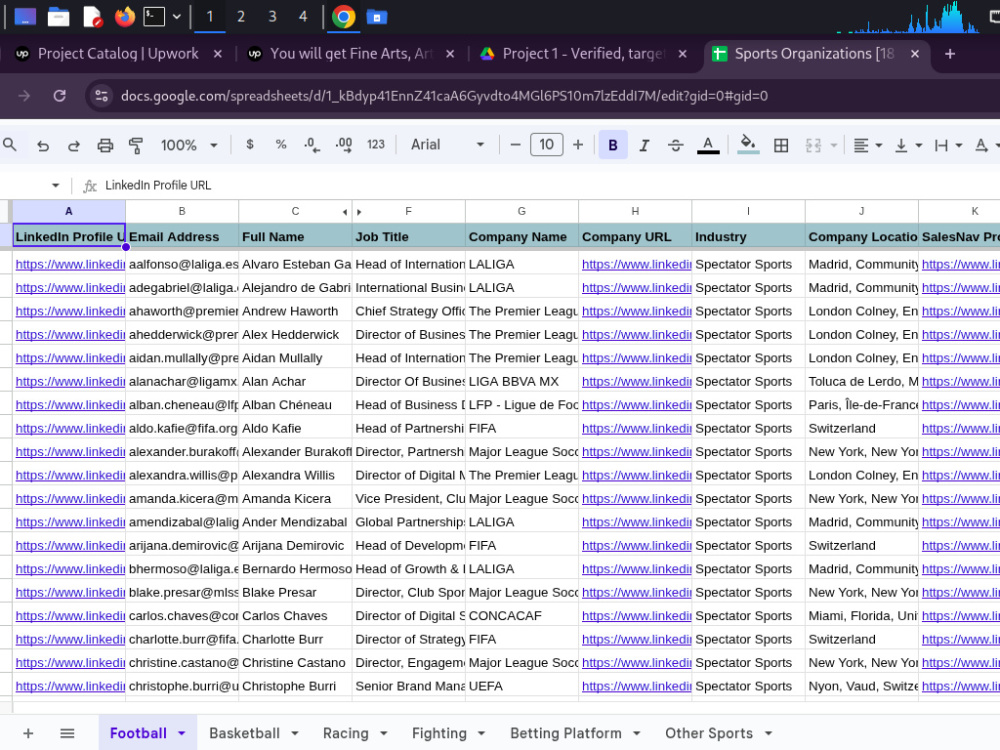The height and width of the screenshot is (750, 1000).
Task: Format as percent icon
Action: [281, 145]
